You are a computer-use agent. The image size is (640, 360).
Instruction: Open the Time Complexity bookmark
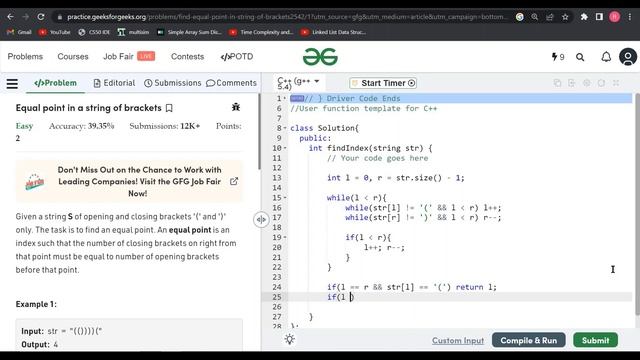click(261, 32)
